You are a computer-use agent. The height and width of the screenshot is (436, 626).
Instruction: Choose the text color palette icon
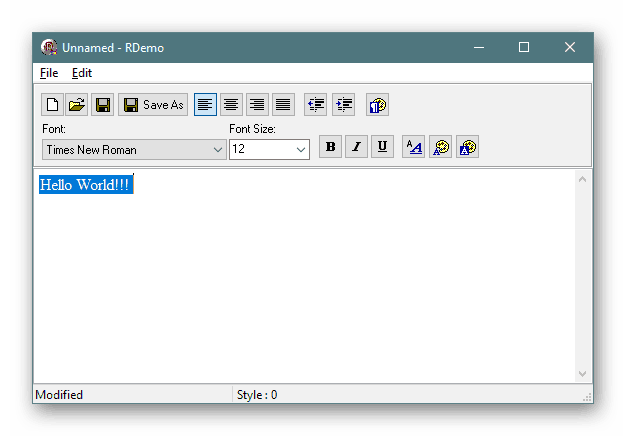(441, 147)
